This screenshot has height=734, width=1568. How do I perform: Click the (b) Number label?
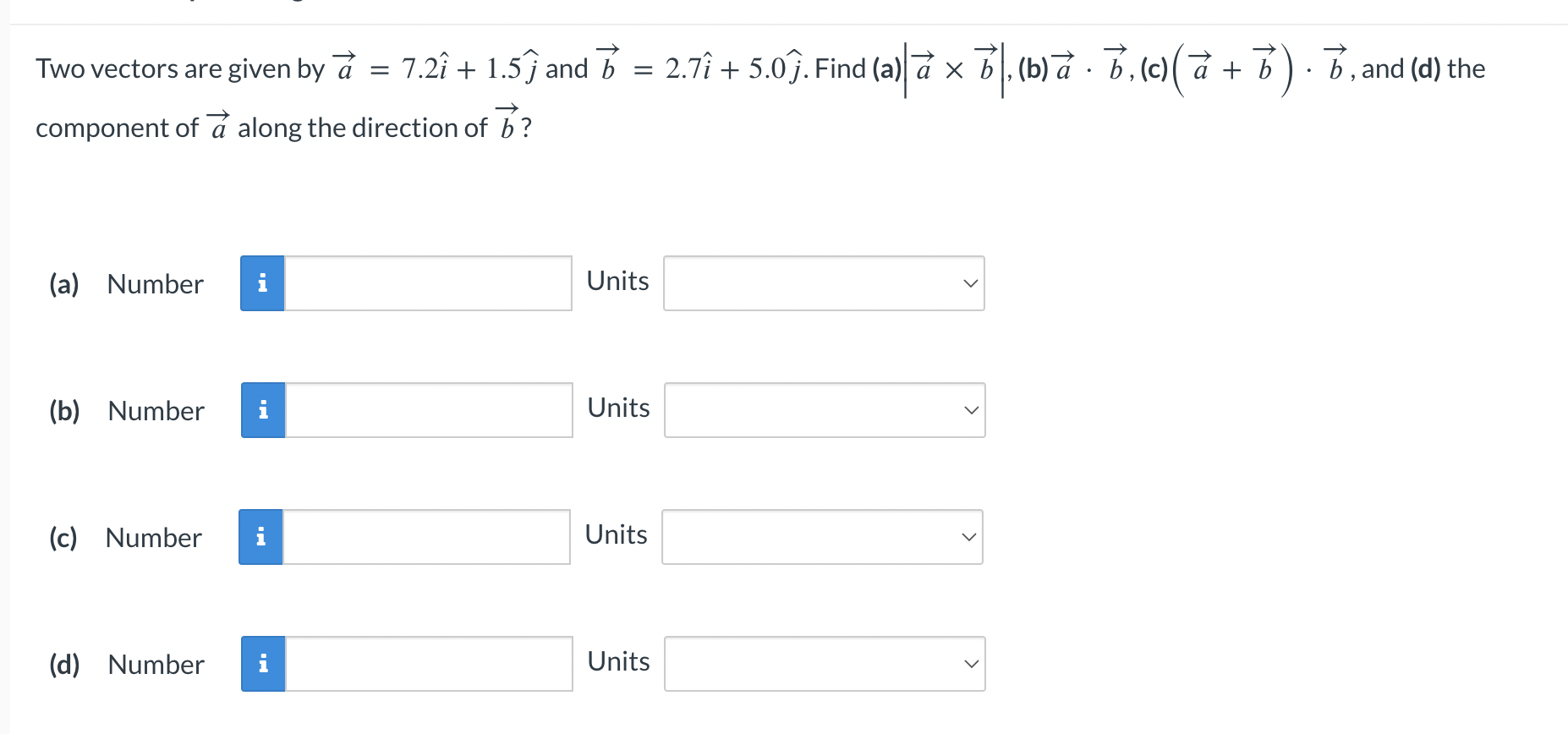tap(155, 410)
